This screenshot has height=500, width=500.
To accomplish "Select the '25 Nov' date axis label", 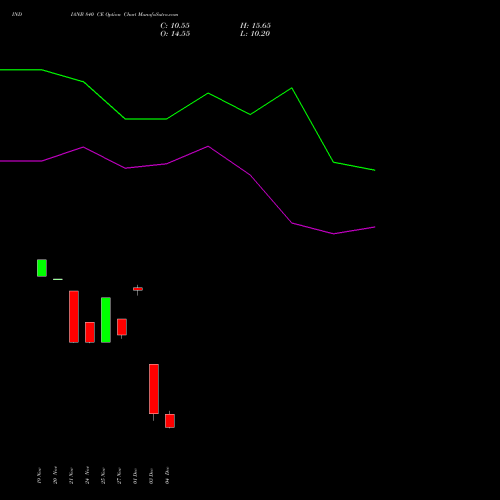I will (x=103, y=476).
